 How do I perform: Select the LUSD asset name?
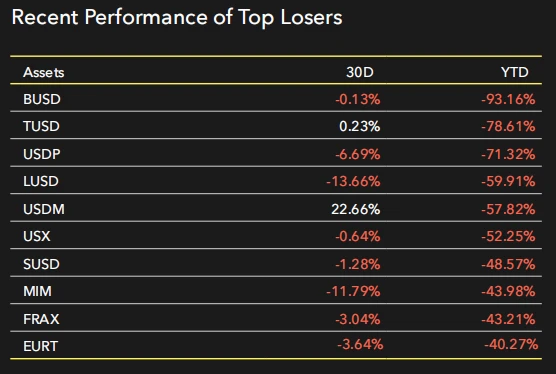point(41,181)
